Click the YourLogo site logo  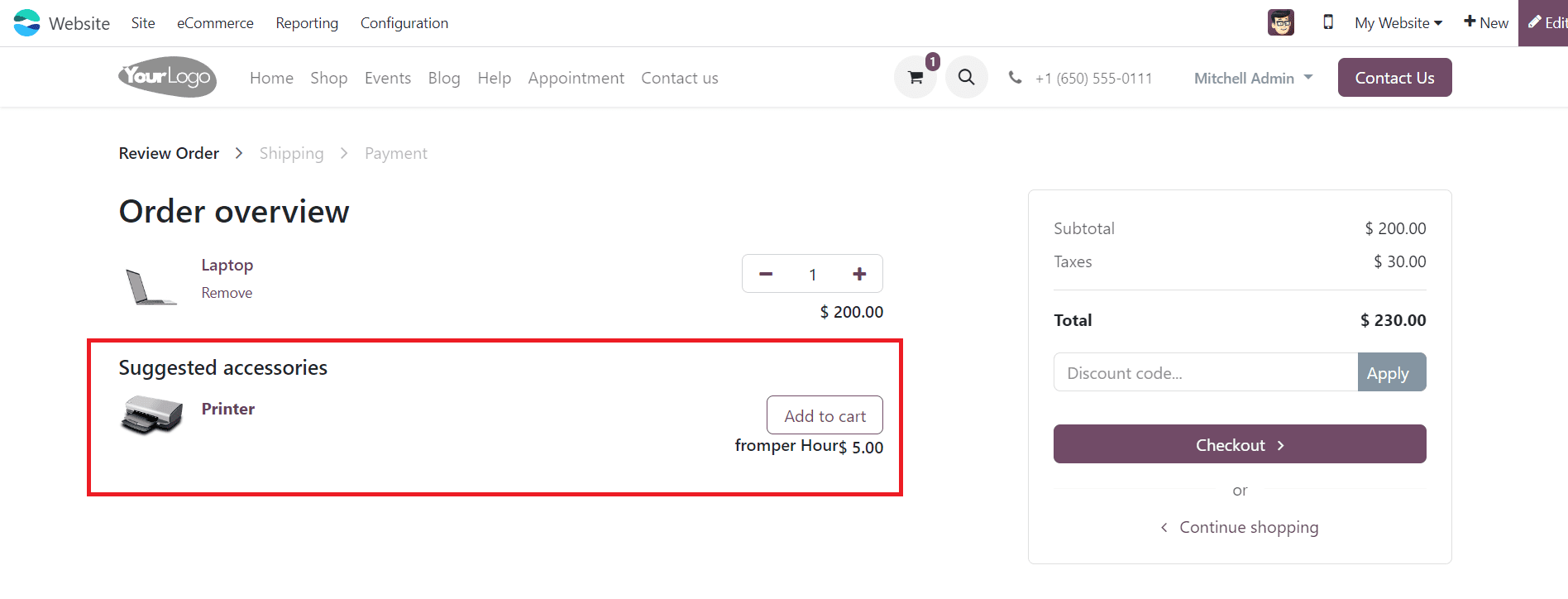pos(168,77)
